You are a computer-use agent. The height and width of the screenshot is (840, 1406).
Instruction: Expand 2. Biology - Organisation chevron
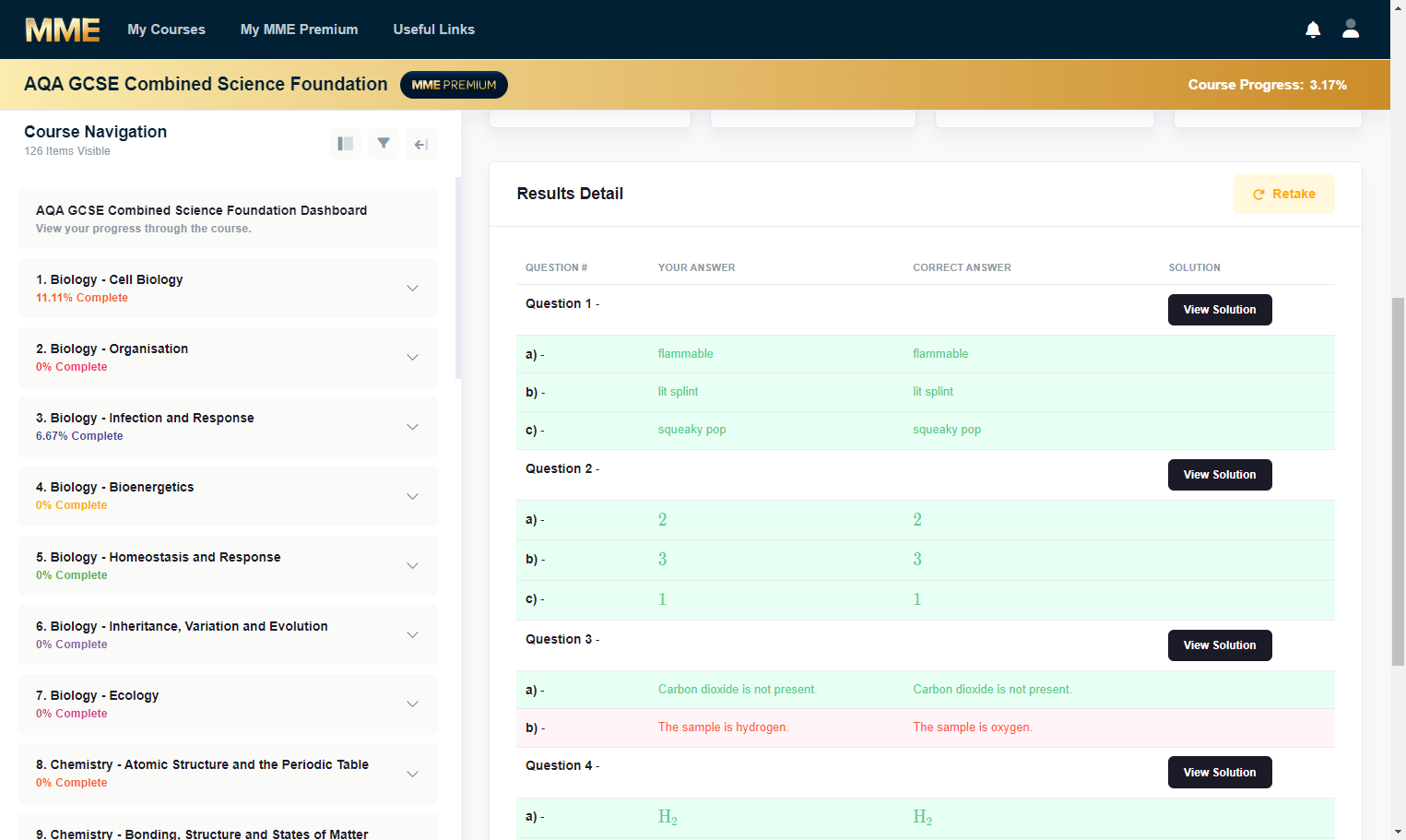412,358
